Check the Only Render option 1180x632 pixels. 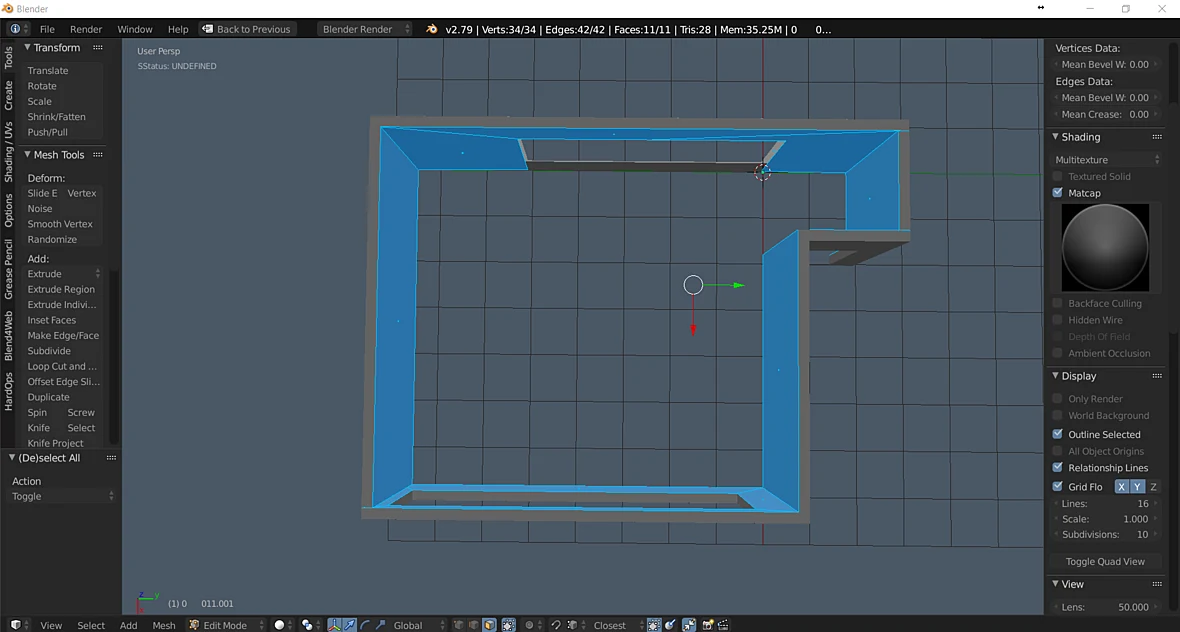[x=1057, y=399]
